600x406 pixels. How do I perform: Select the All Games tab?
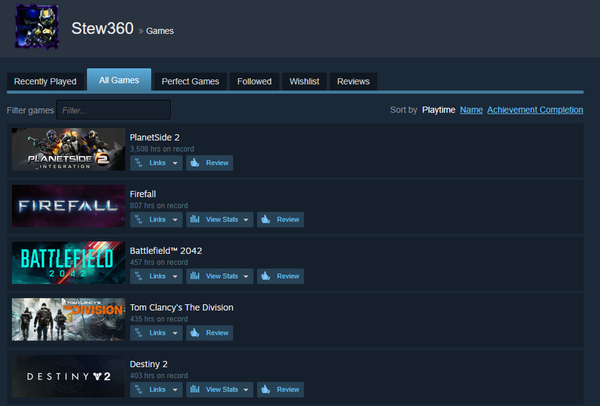click(x=119, y=80)
